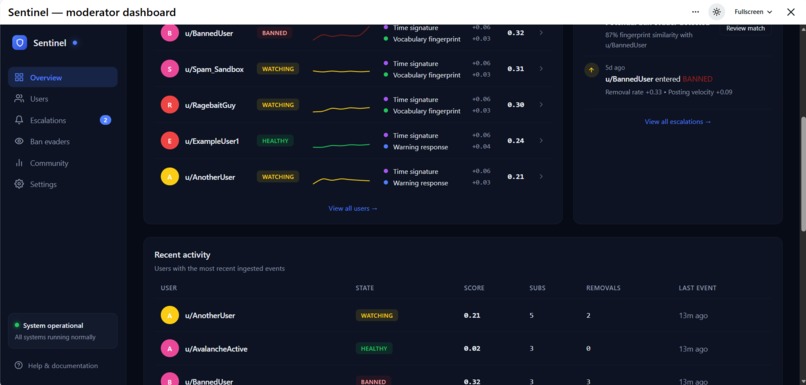Viewport: 806px width, 385px height.
Task: Close the moderator dashboard window
Action: click(791, 12)
